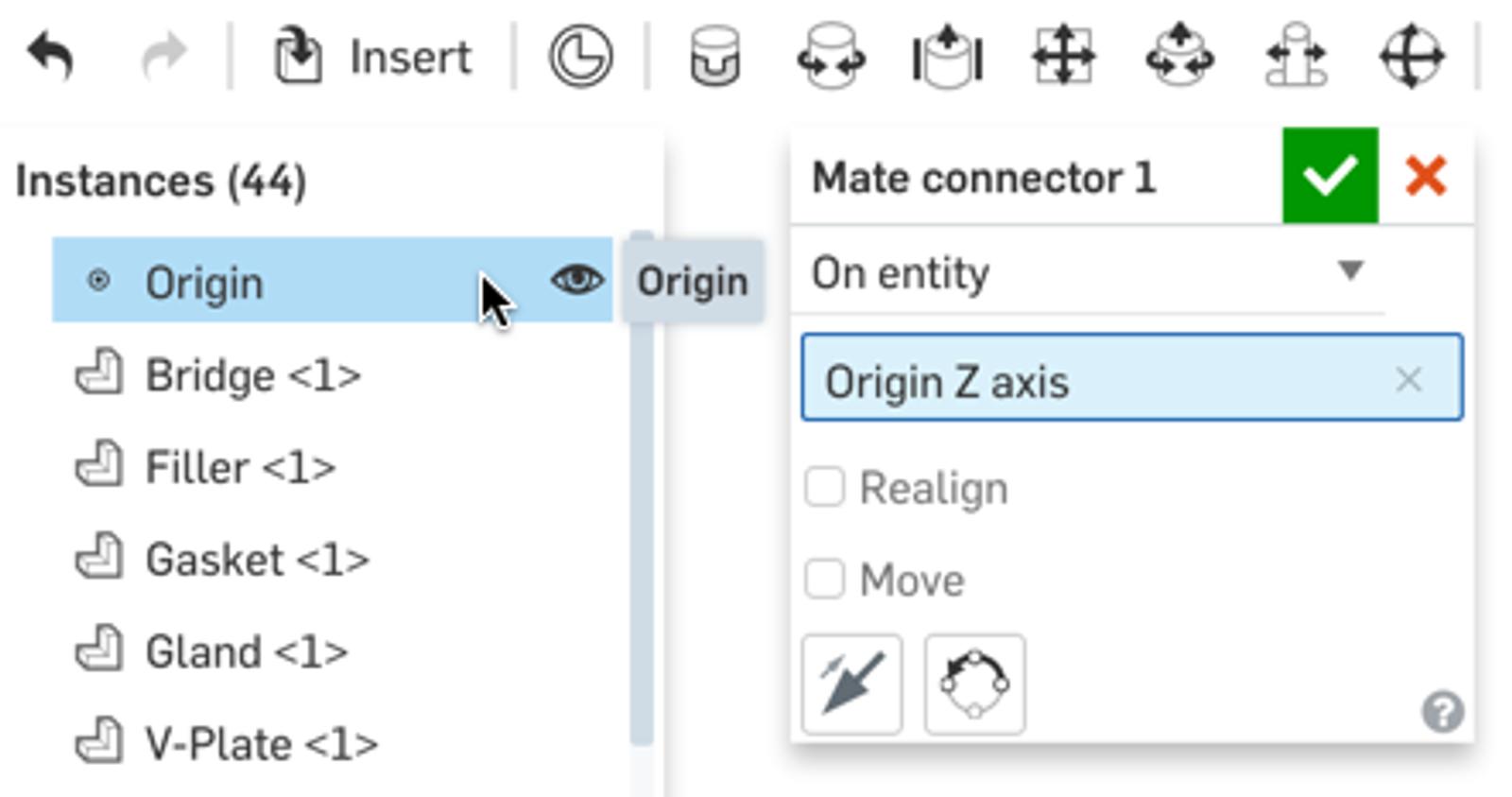
Task: Remove the Origin Z axis selection
Action: [x=1408, y=380]
